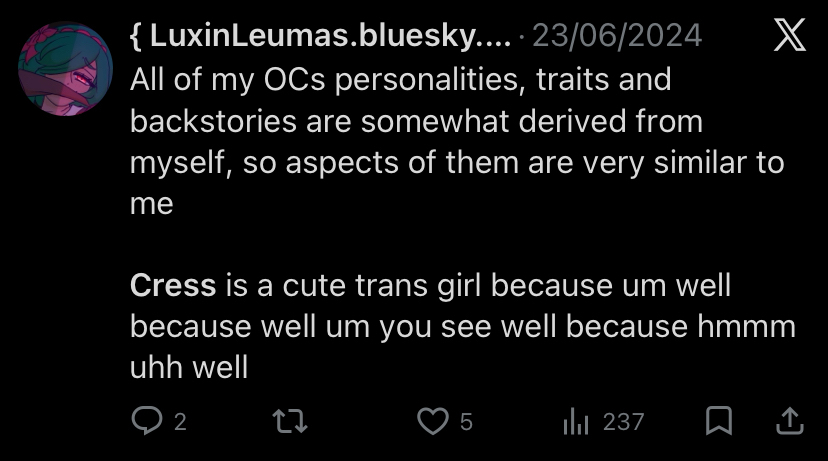Click the final line "uhh well"
Image resolution: width=828 pixels, height=461 pixels.
(x=189, y=368)
